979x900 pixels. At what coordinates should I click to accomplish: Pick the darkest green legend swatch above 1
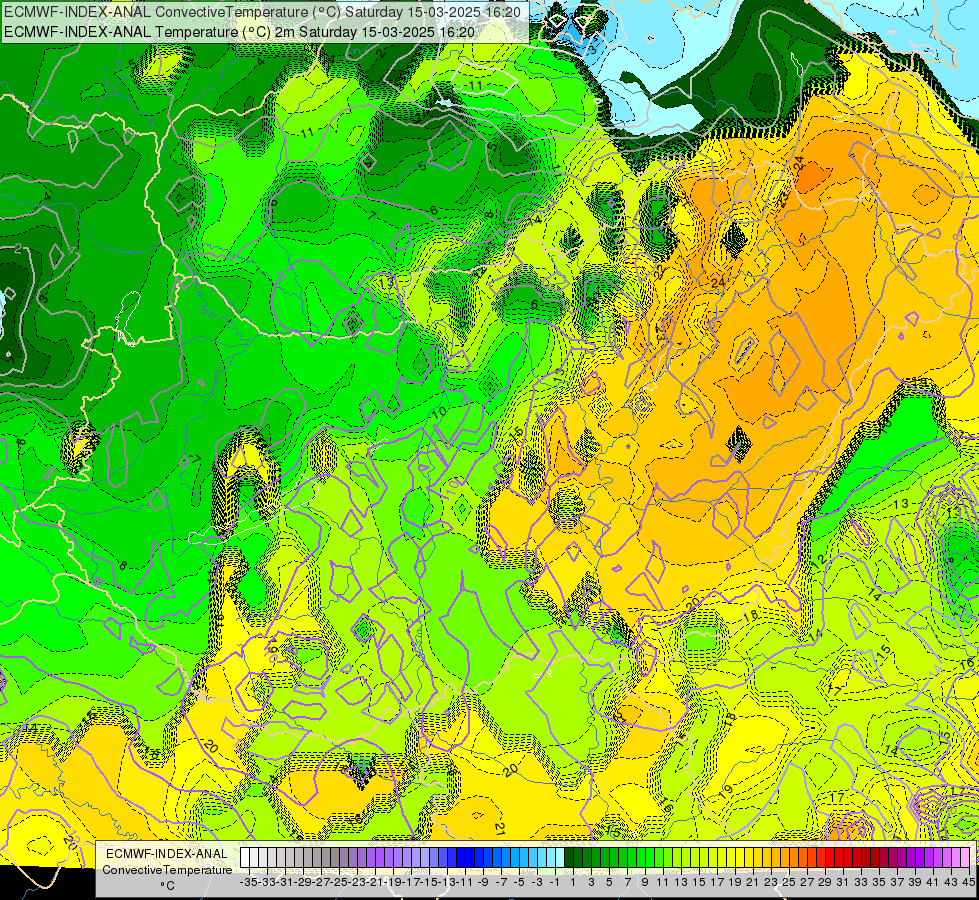[569, 857]
